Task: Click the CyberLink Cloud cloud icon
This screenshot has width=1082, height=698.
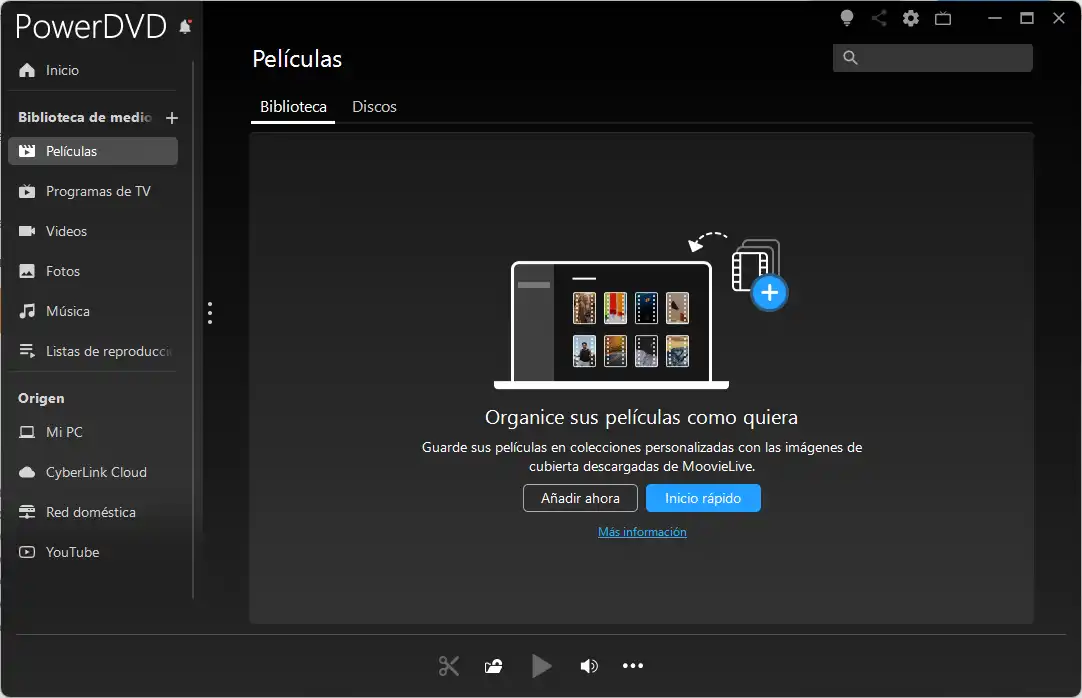Action: click(27, 472)
